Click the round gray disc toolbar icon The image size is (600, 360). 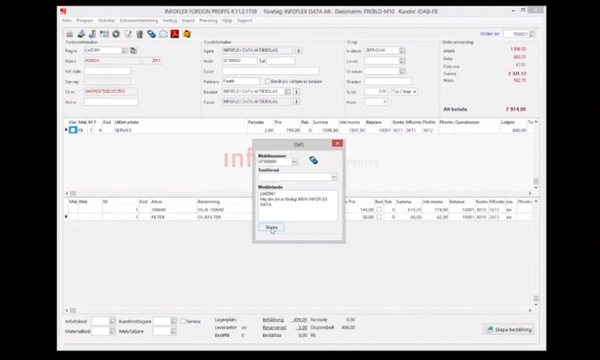click(x=116, y=34)
